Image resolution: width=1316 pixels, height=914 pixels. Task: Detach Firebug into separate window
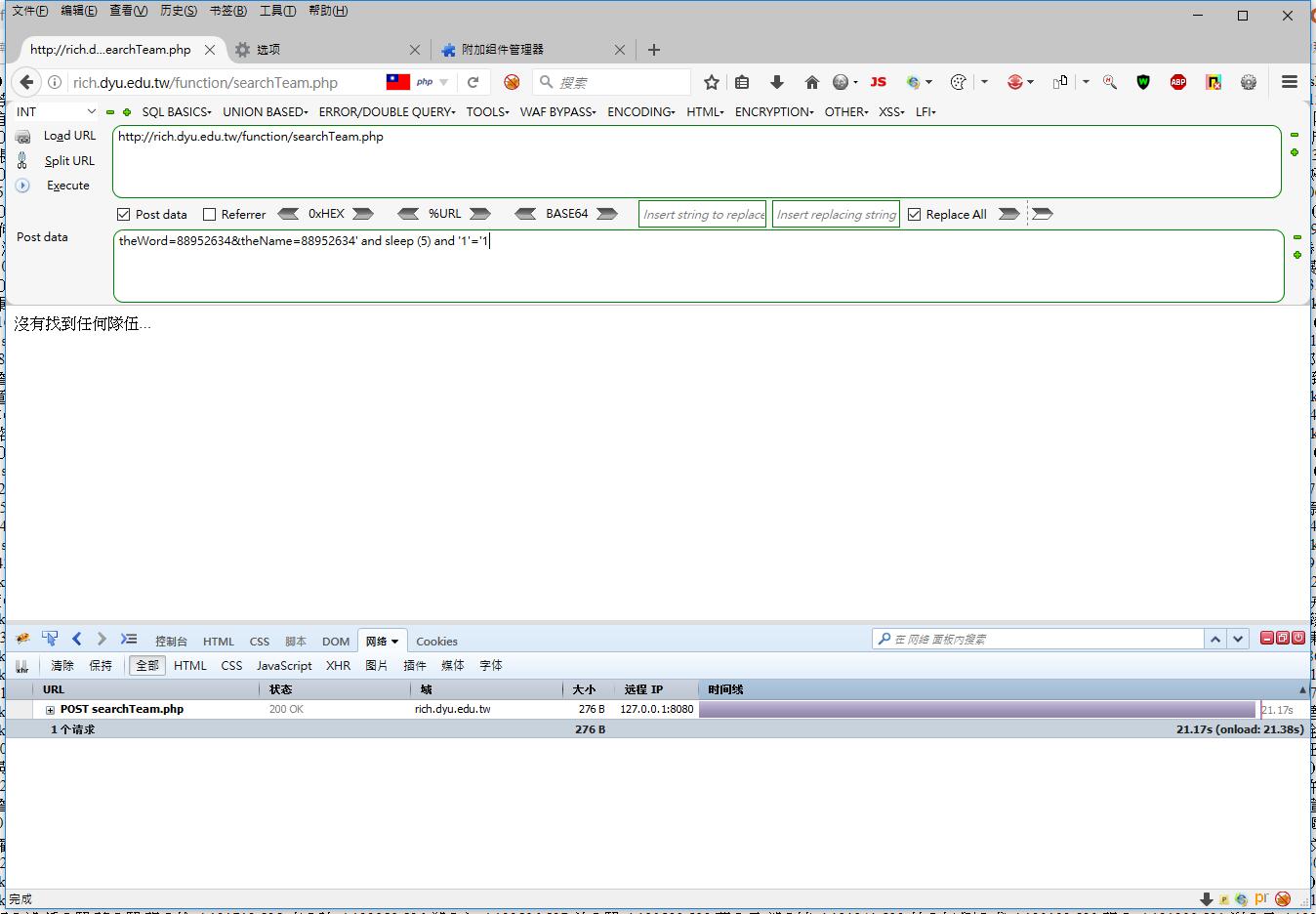(1283, 638)
